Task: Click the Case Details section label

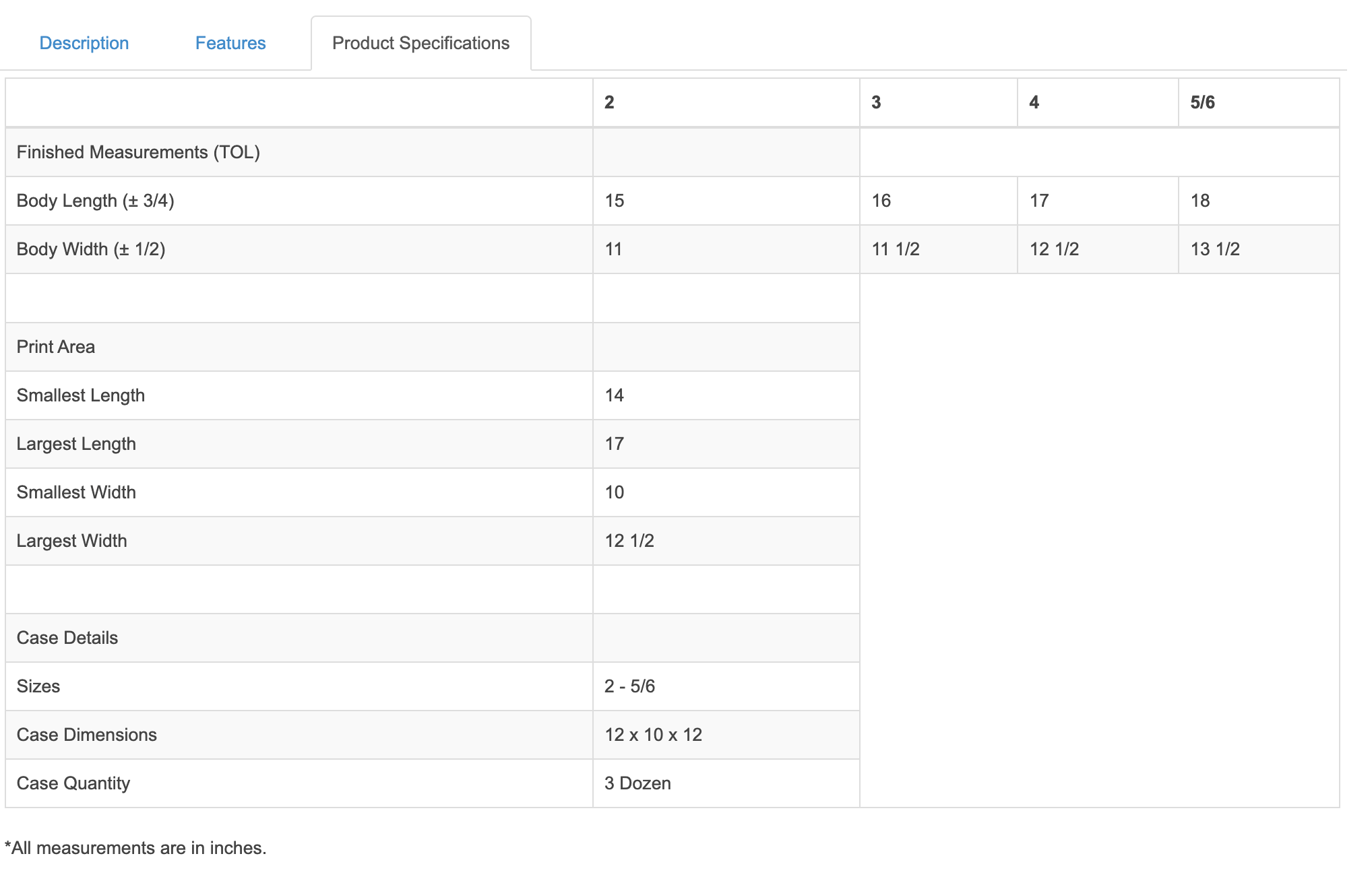Action: (x=67, y=638)
